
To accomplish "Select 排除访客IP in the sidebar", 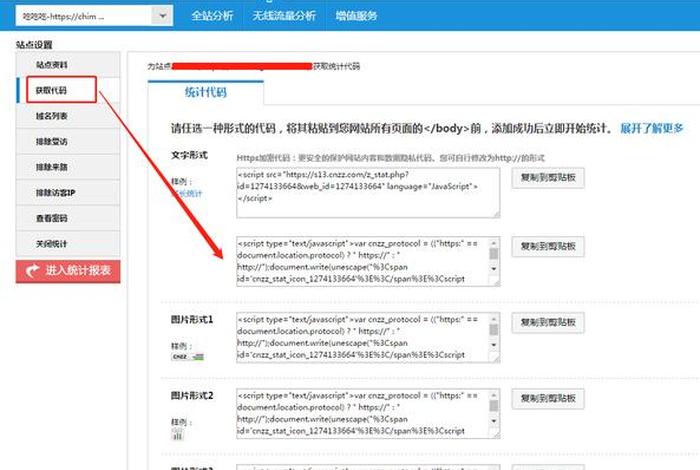I will click(x=68, y=192).
